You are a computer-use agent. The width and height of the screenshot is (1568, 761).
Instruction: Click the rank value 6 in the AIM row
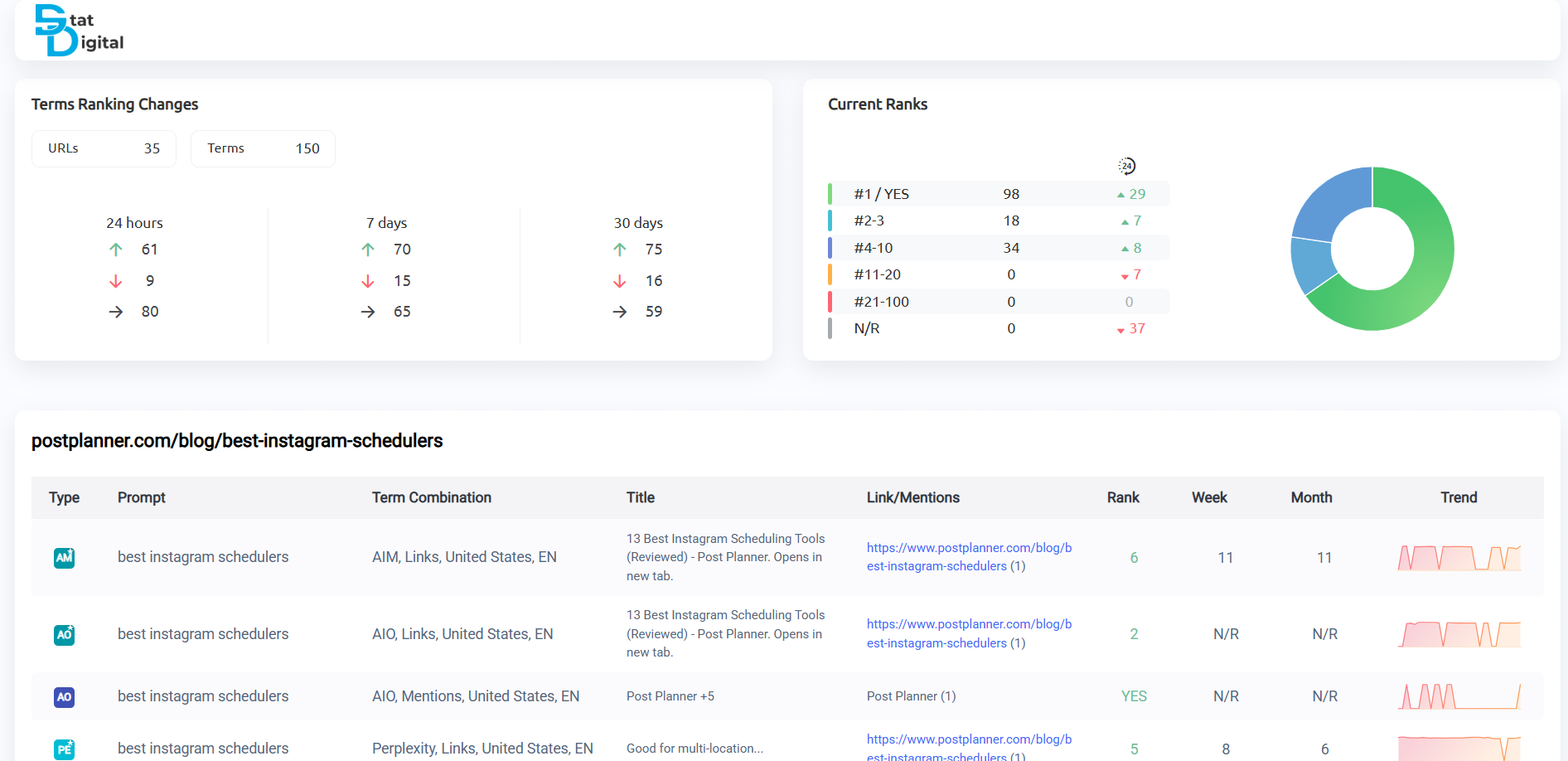(x=1134, y=558)
